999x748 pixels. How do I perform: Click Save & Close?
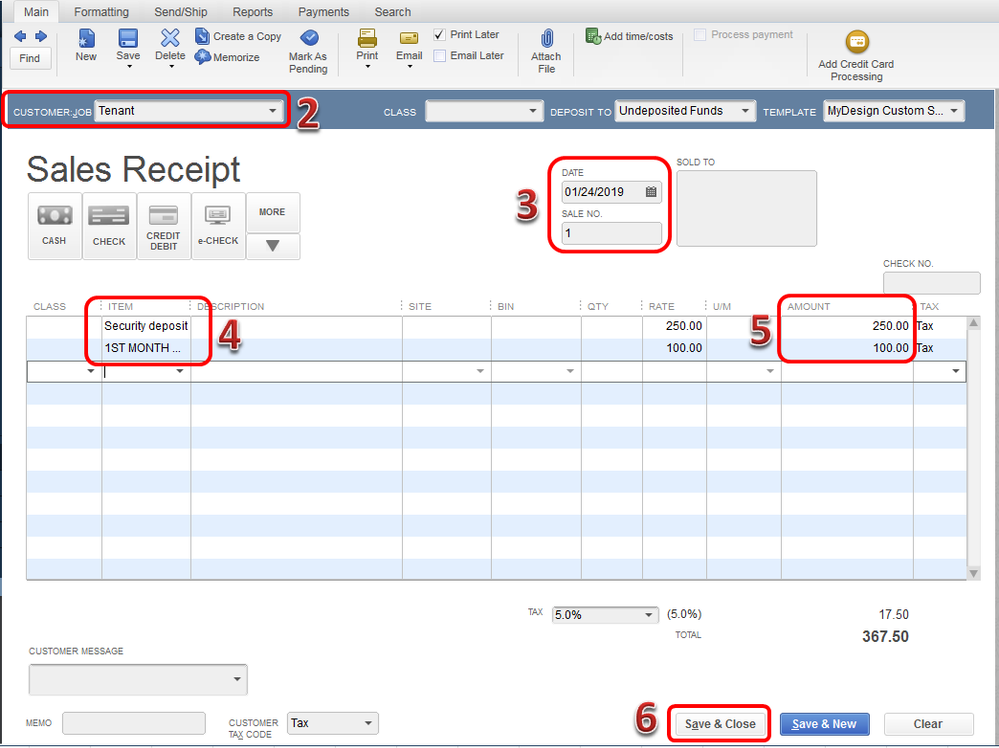pos(720,724)
